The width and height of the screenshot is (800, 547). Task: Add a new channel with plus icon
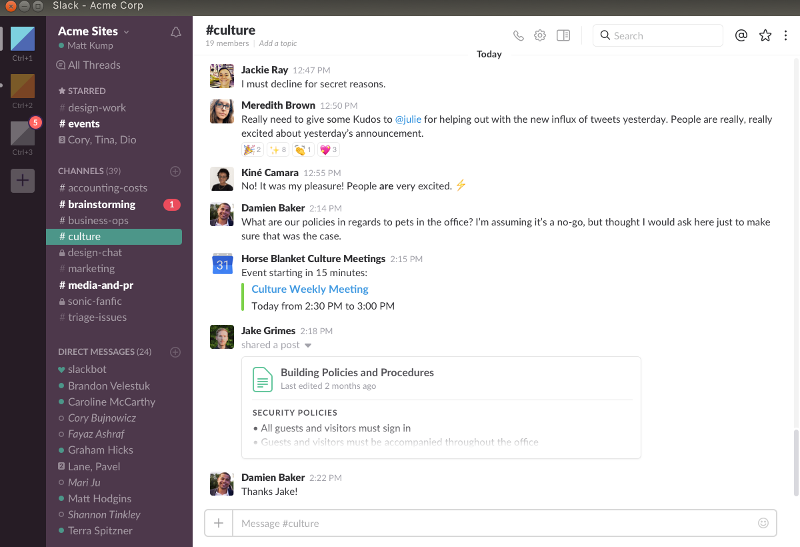pyautogui.click(x=176, y=171)
